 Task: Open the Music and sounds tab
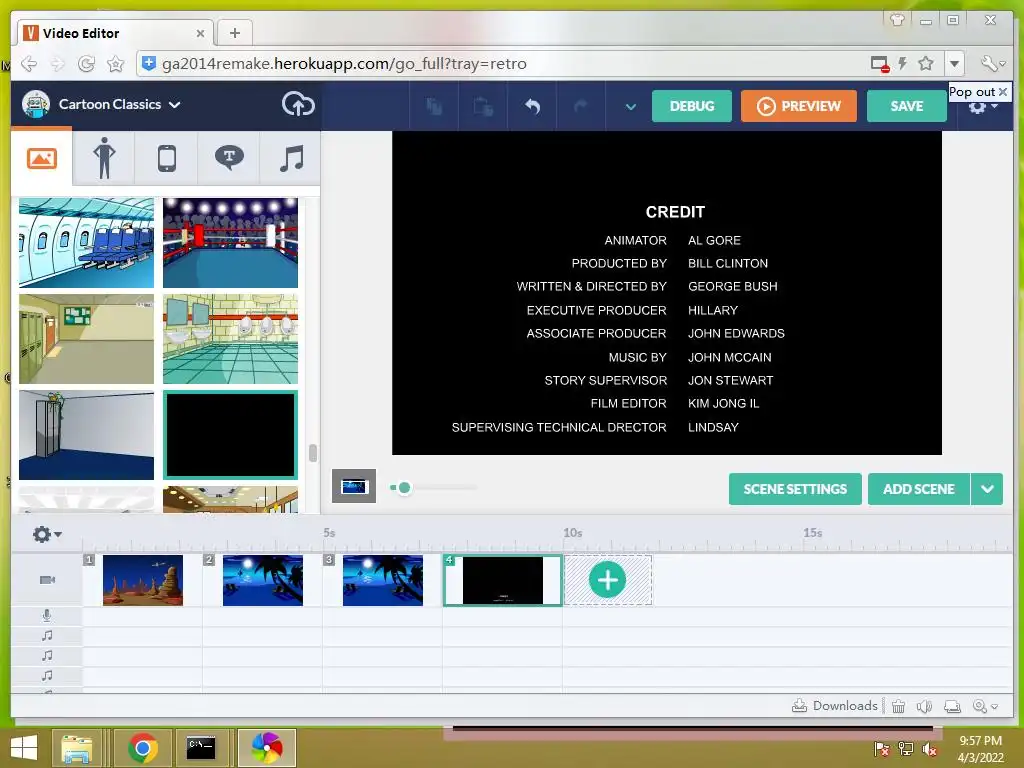(291, 158)
